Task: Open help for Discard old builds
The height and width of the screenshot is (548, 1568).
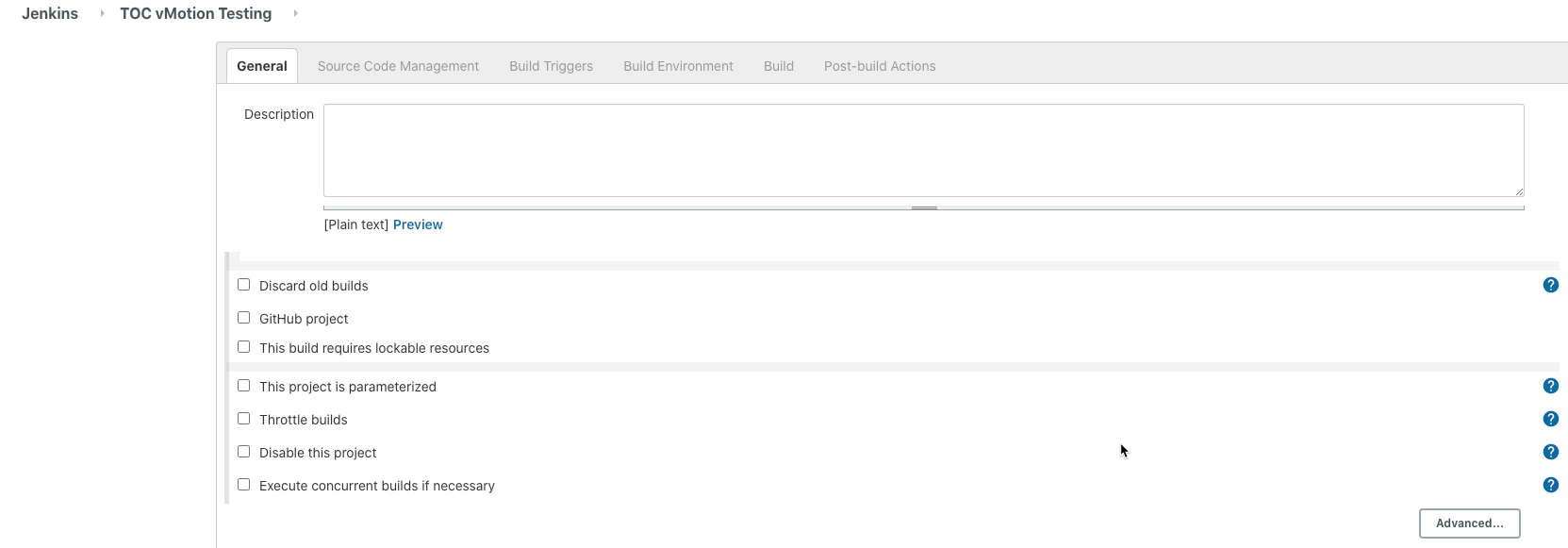Action: coord(1550,285)
